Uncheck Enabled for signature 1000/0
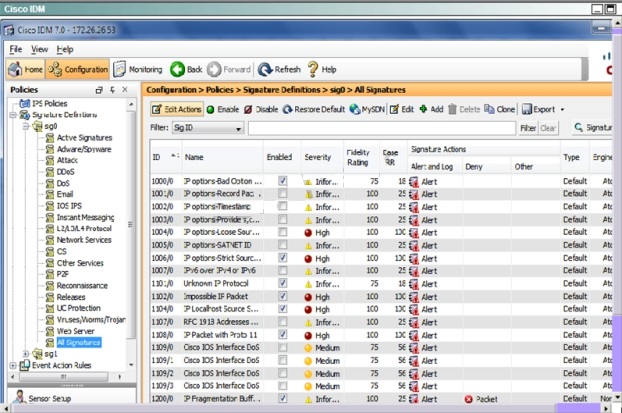622x413 pixels. tap(282, 181)
